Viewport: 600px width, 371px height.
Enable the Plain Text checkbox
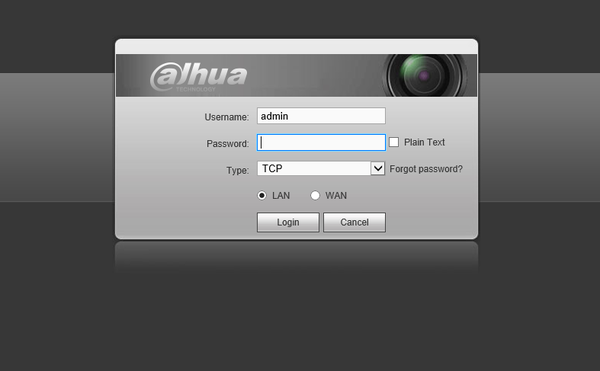point(394,142)
